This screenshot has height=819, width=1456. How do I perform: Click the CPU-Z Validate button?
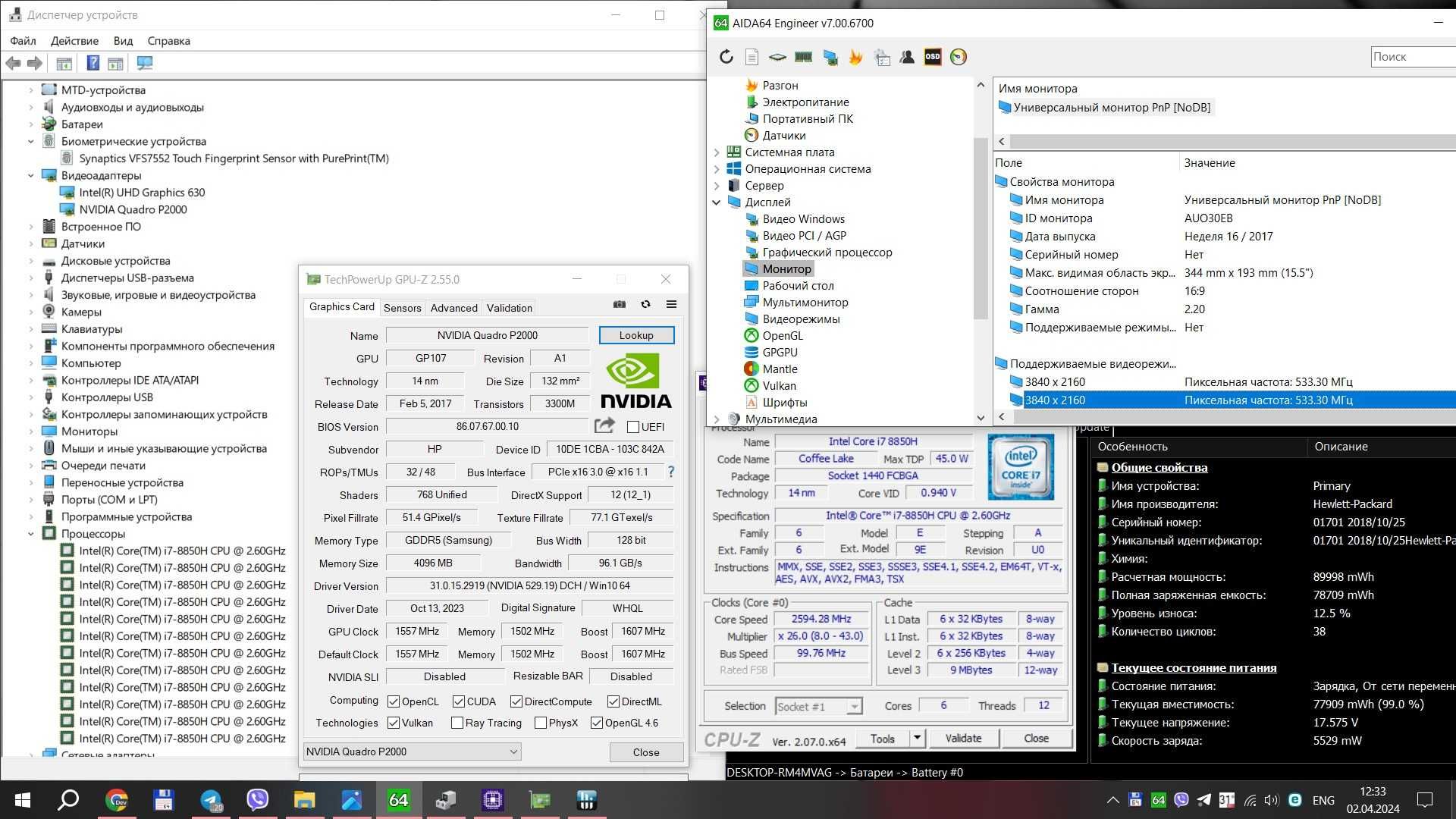click(x=963, y=738)
